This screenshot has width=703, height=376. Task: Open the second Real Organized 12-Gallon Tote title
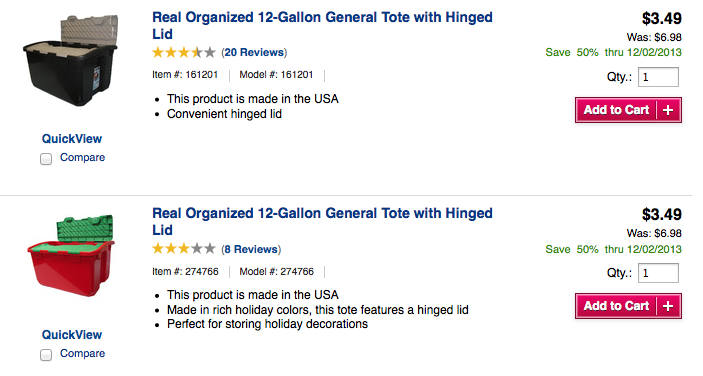click(322, 221)
